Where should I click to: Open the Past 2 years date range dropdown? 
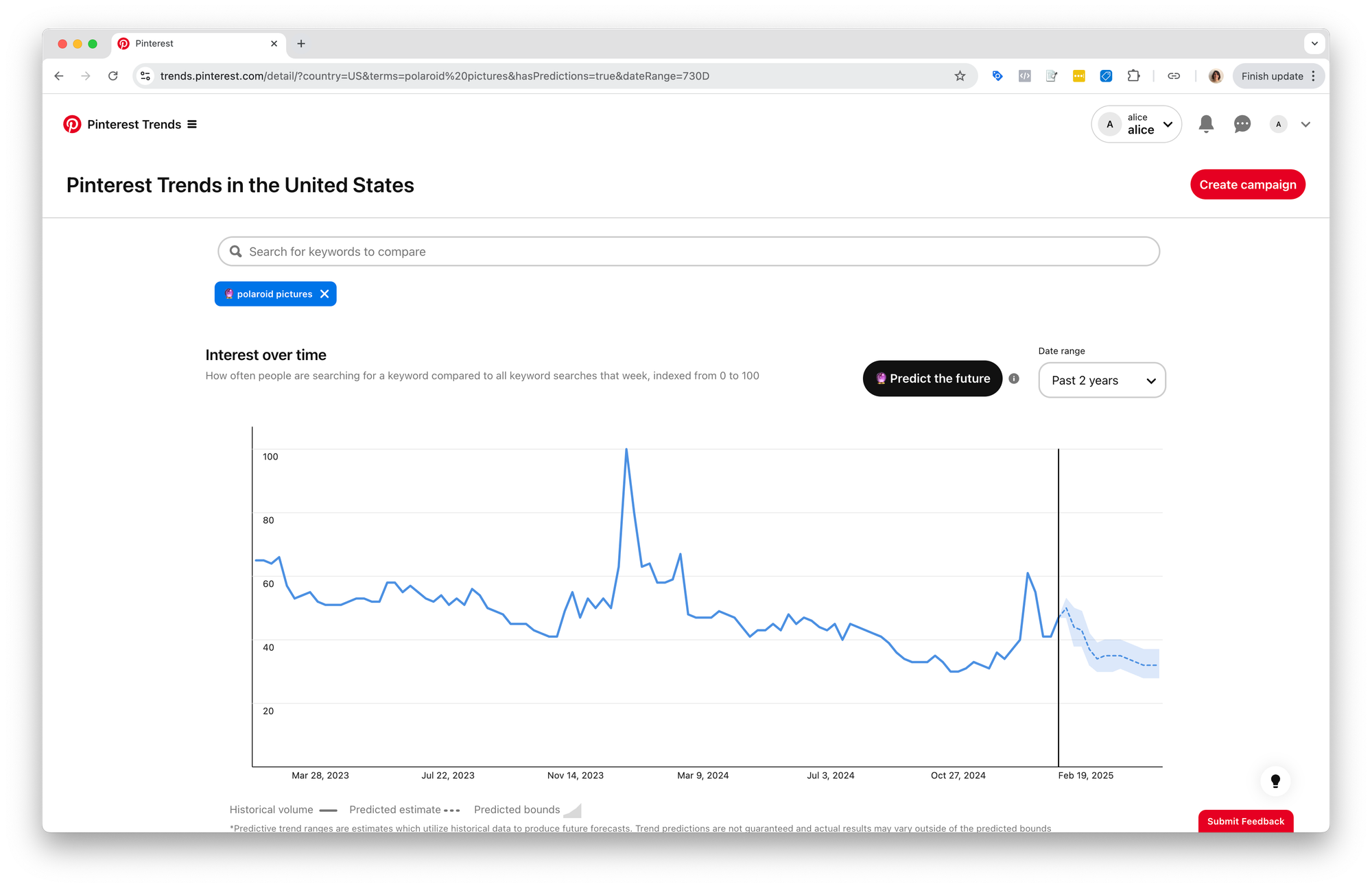pyautogui.click(x=1102, y=381)
